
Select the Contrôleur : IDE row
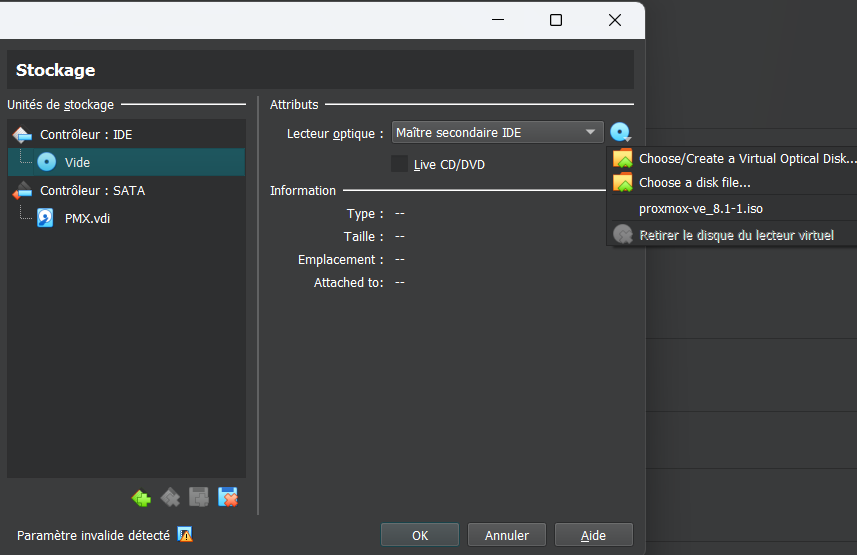pyautogui.click(x=126, y=135)
